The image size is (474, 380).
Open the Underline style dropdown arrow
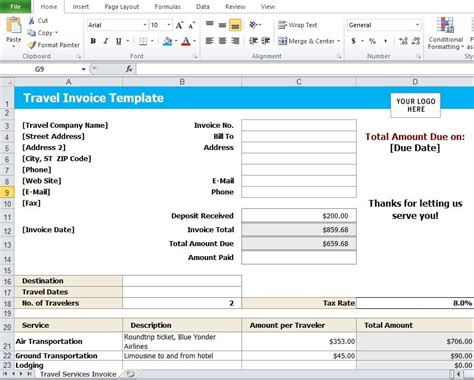128,41
